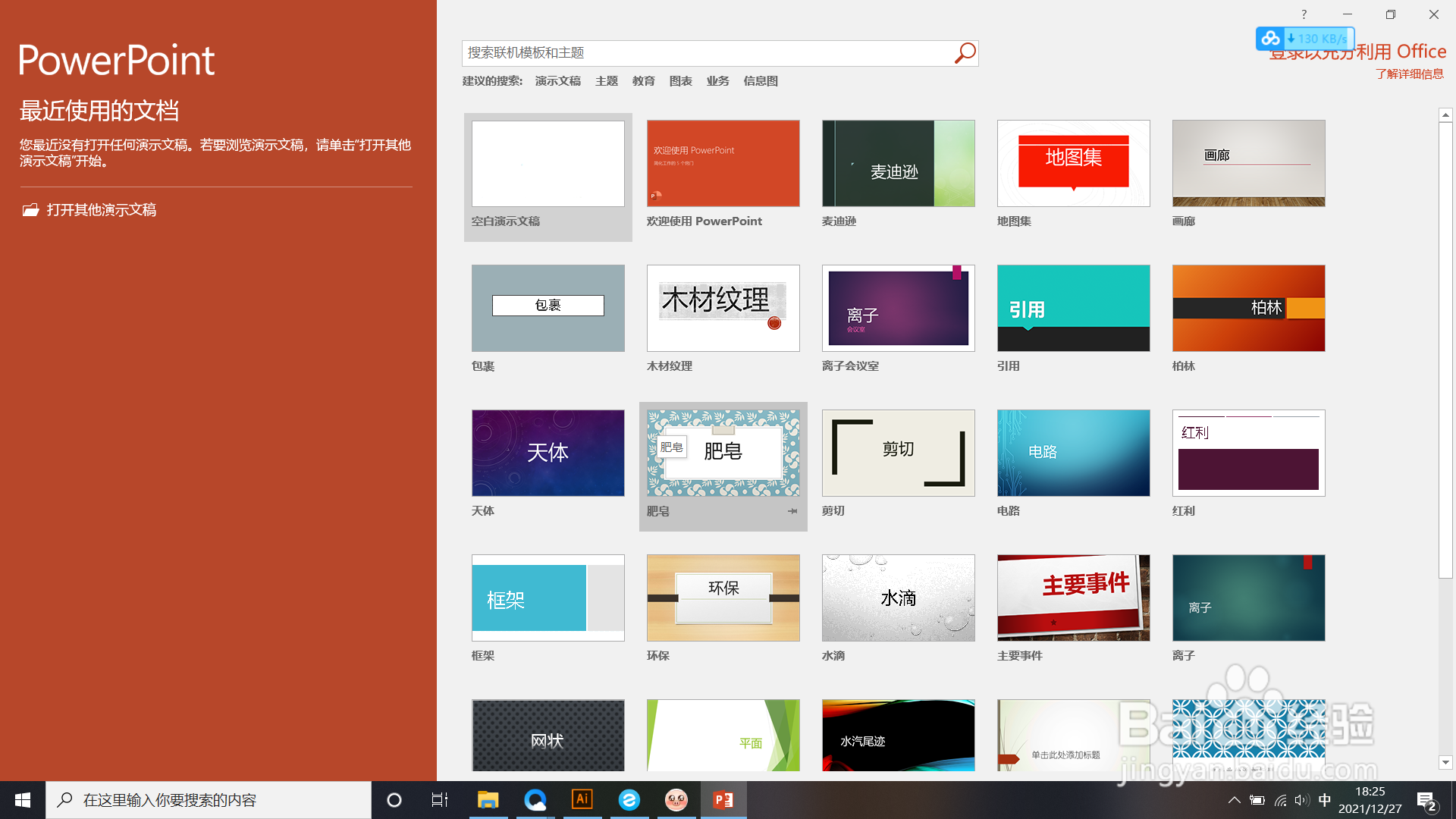Open Adobe Illustrator from taskbar
Viewport: 1456px width, 819px height.
click(x=582, y=800)
